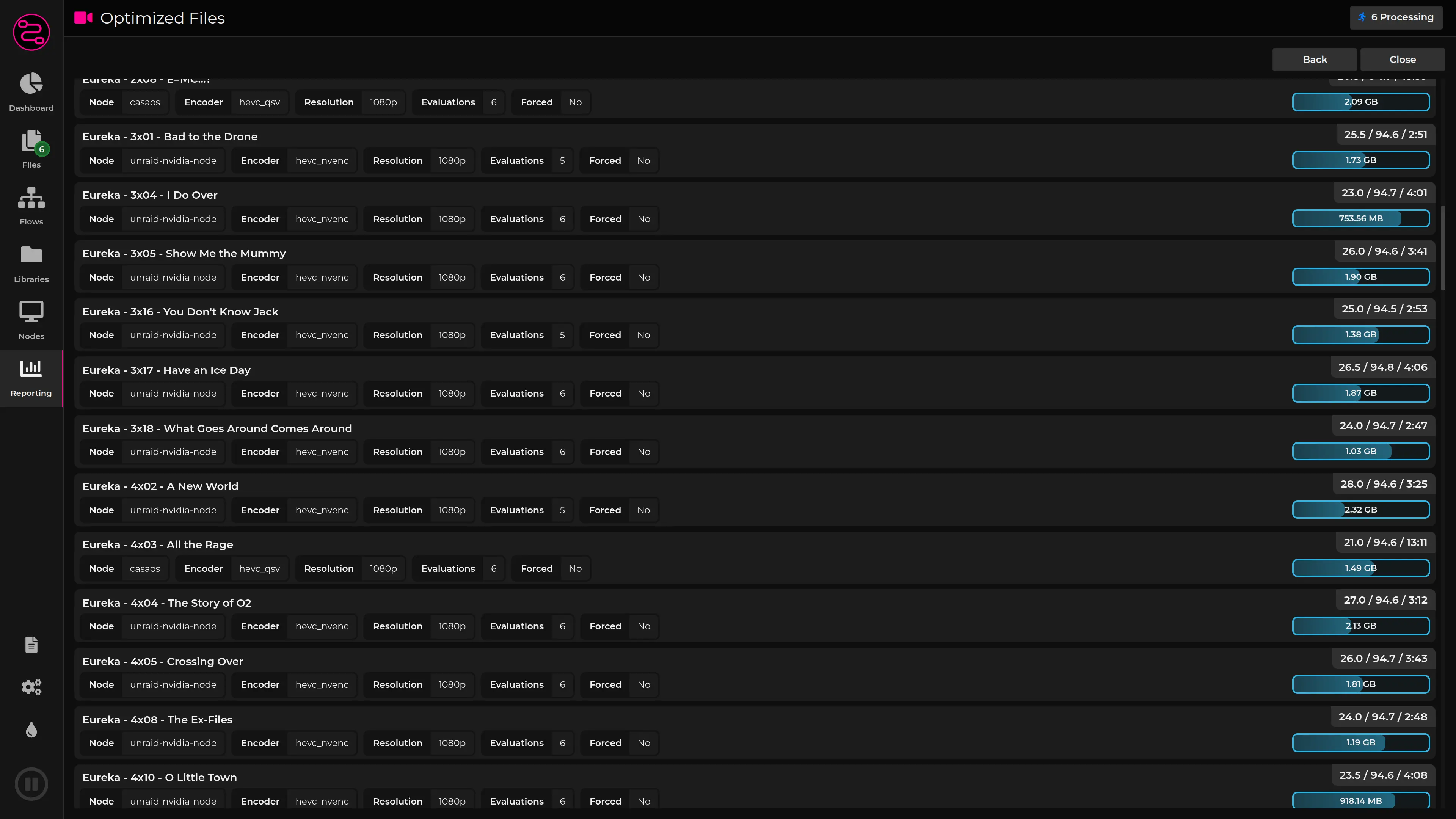This screenshot has width=1456, height=819.
Task: Click the FileFlows logo
Action: pos(31,32)
